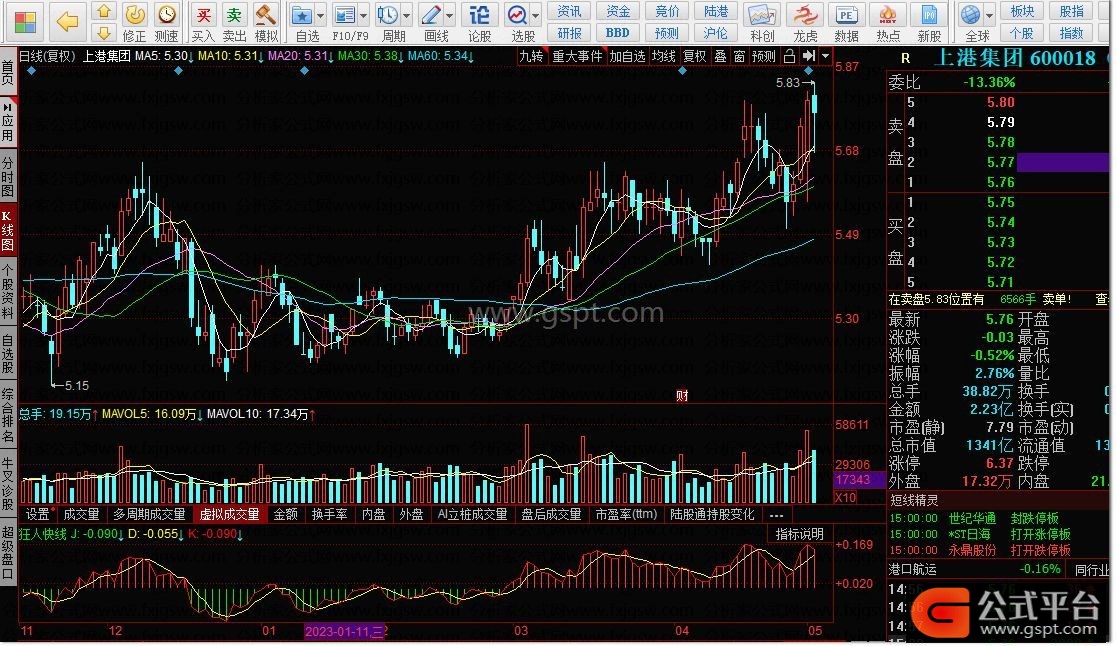Open the colorful four-square home icon
Viewport: 1116px width, 646px height.
pos(25,22)
